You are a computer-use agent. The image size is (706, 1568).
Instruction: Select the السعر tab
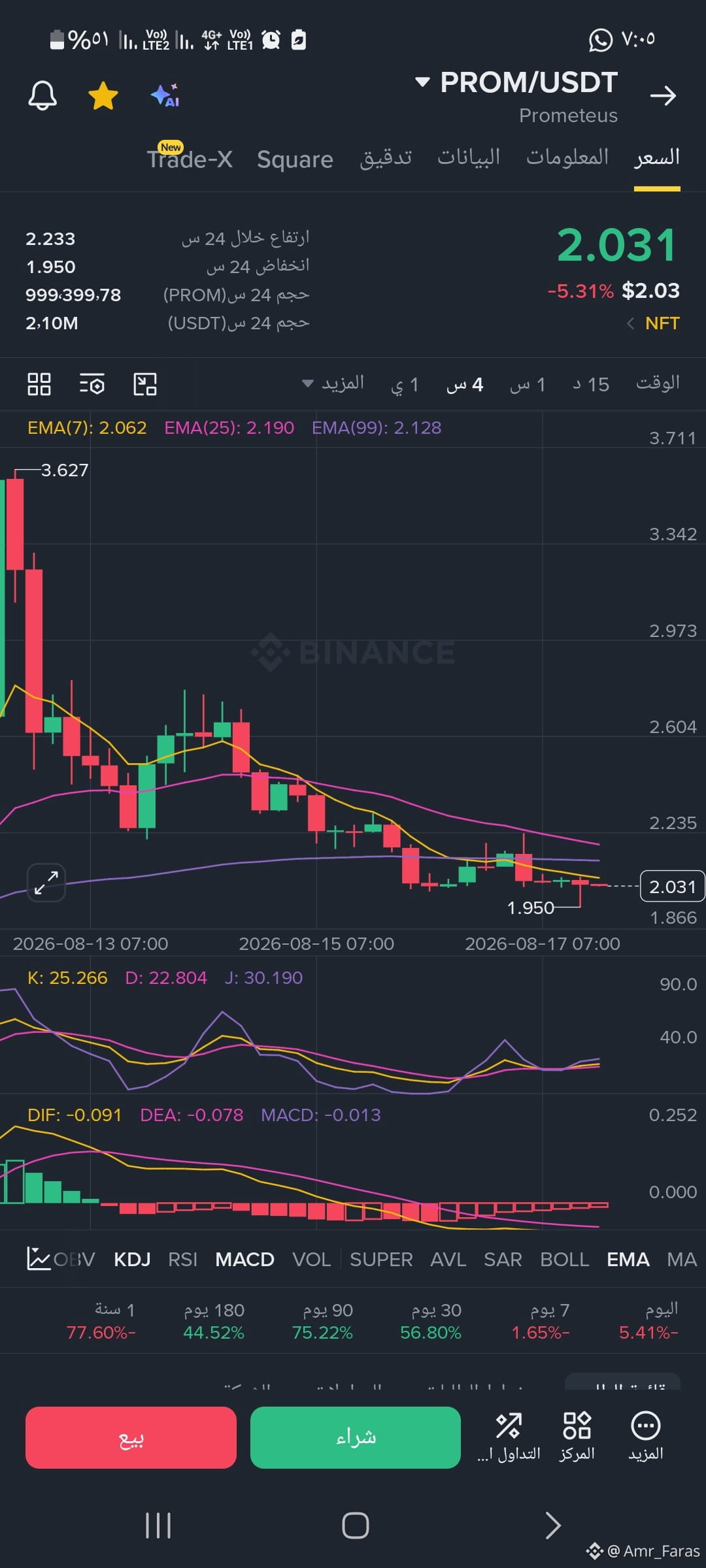[x=657, y=157]
